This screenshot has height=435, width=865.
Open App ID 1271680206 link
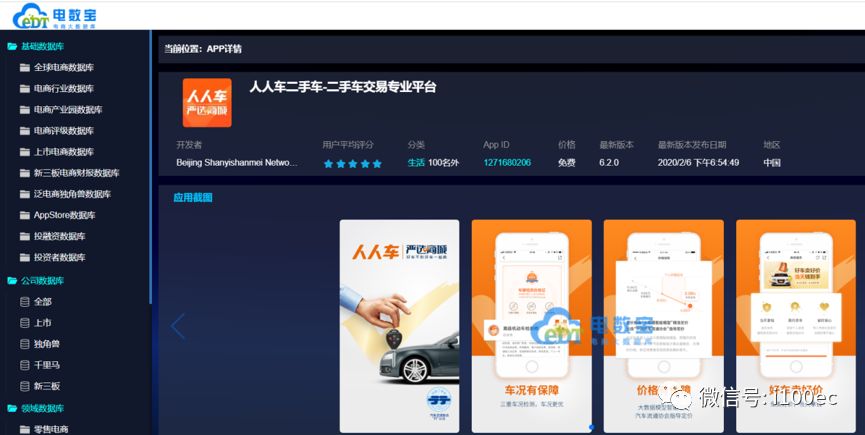click(507, 163)
